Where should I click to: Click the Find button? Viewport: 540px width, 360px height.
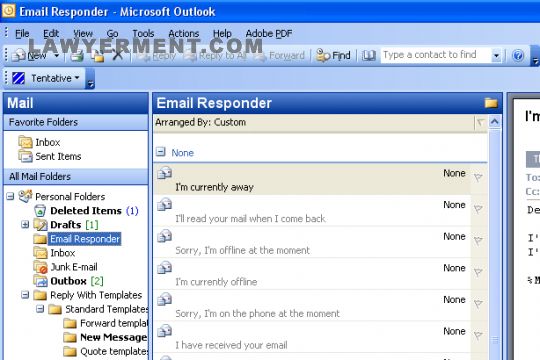333,55
